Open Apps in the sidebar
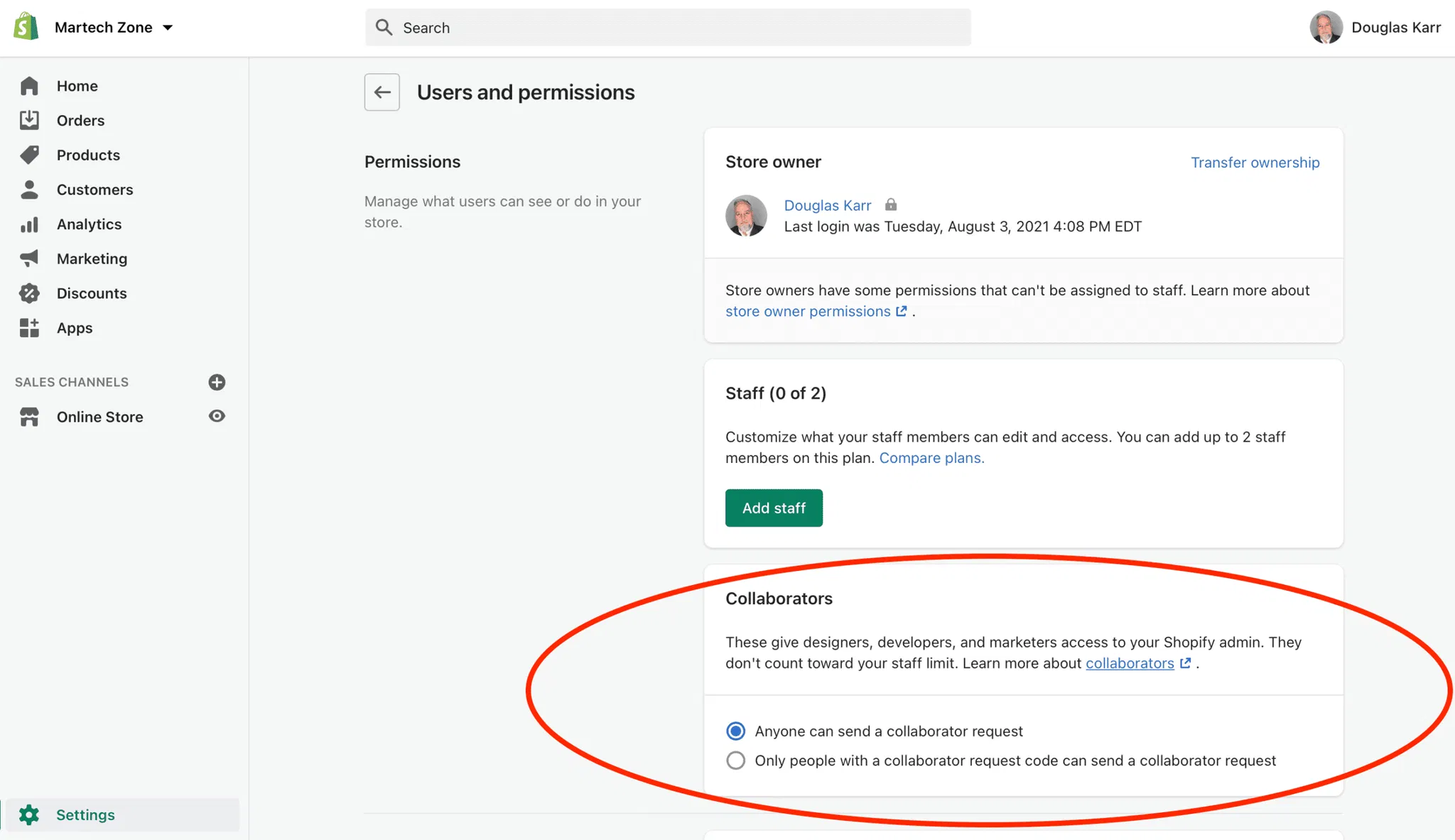The height and width of the screenshot is (840, 1455). pyautogui.click(x=75, y=328)
